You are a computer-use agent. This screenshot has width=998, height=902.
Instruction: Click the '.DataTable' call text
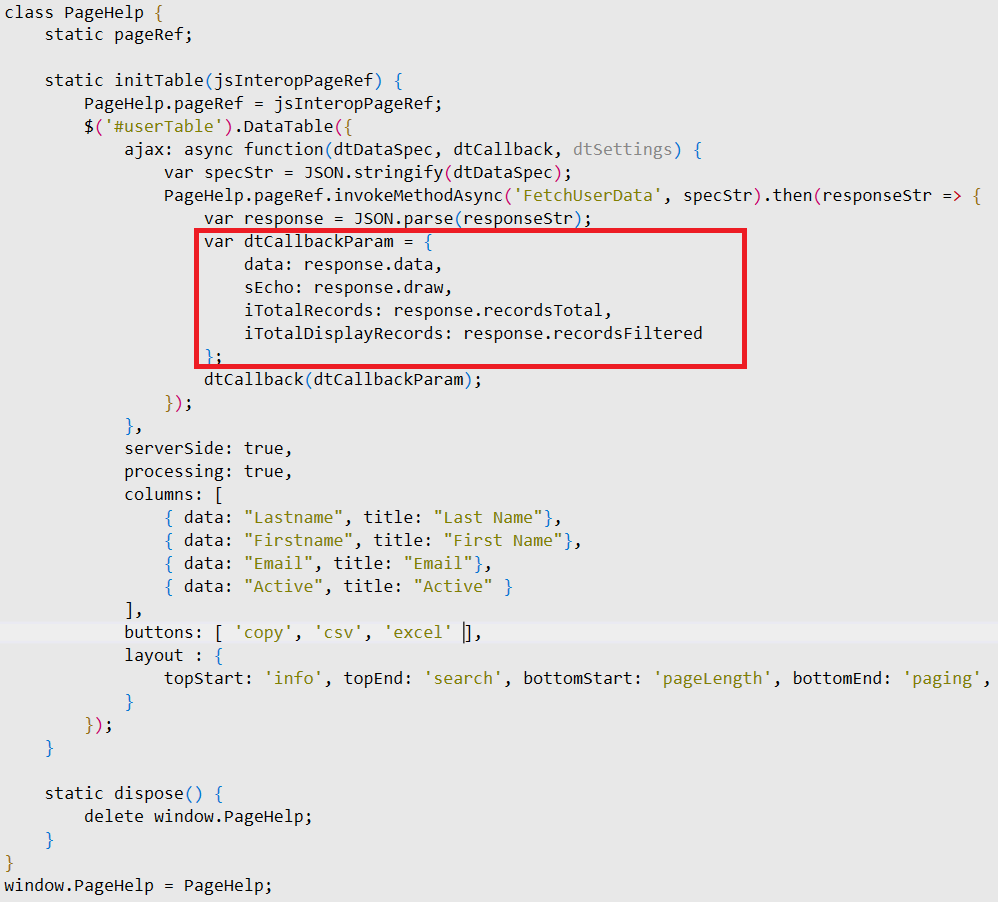[x=284, y=127]
